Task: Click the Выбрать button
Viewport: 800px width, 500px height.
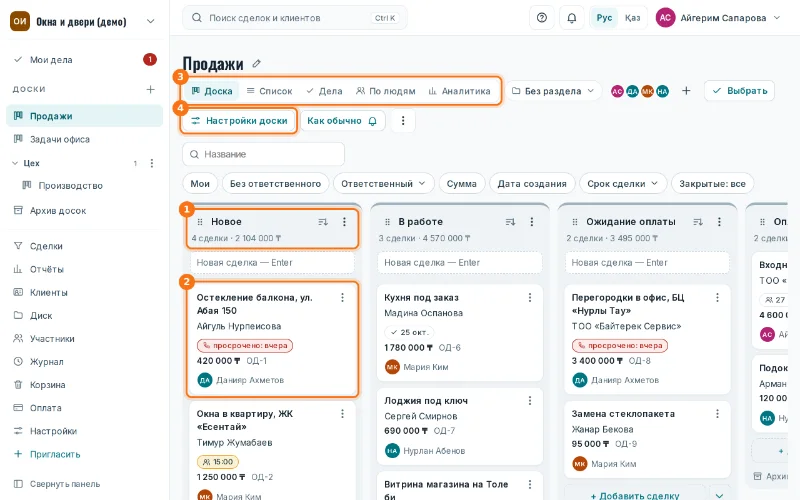Action: 739,91
